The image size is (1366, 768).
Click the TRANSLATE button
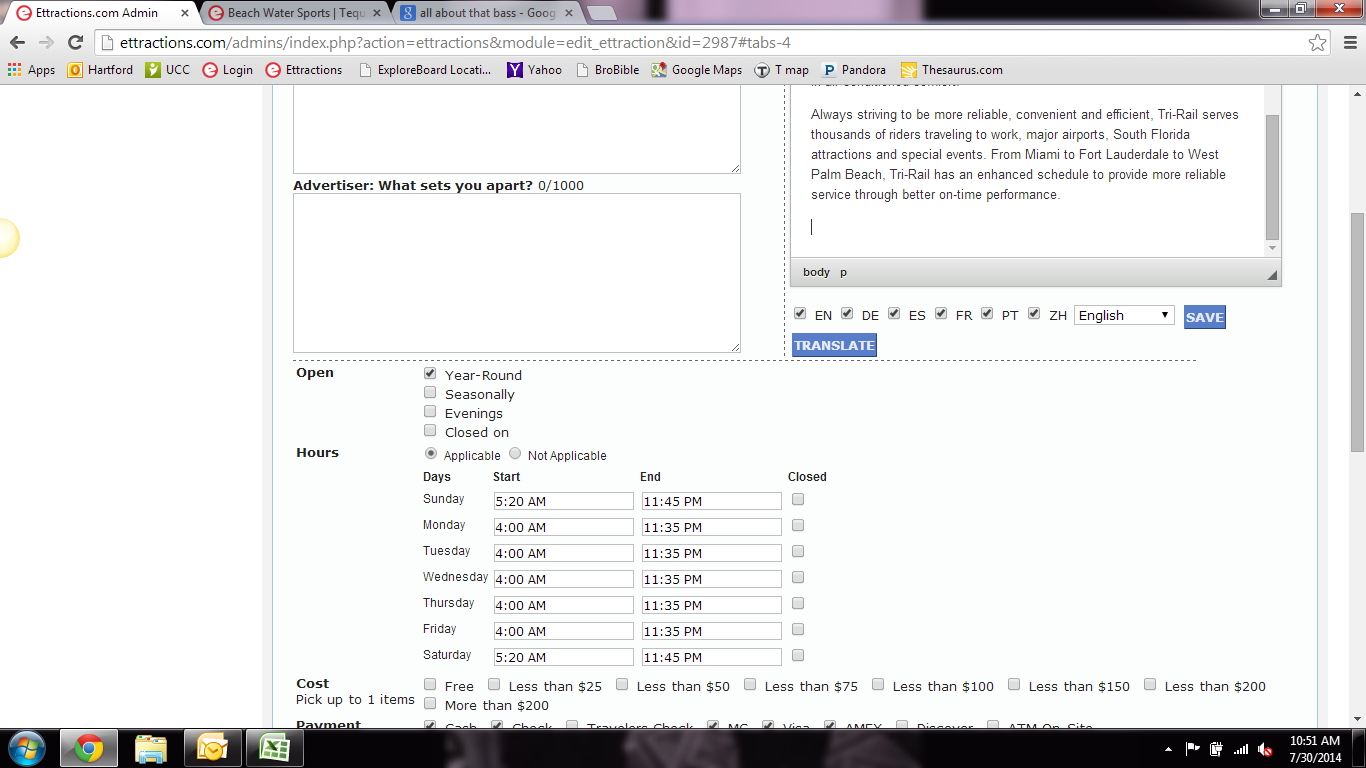pos(834,345)
